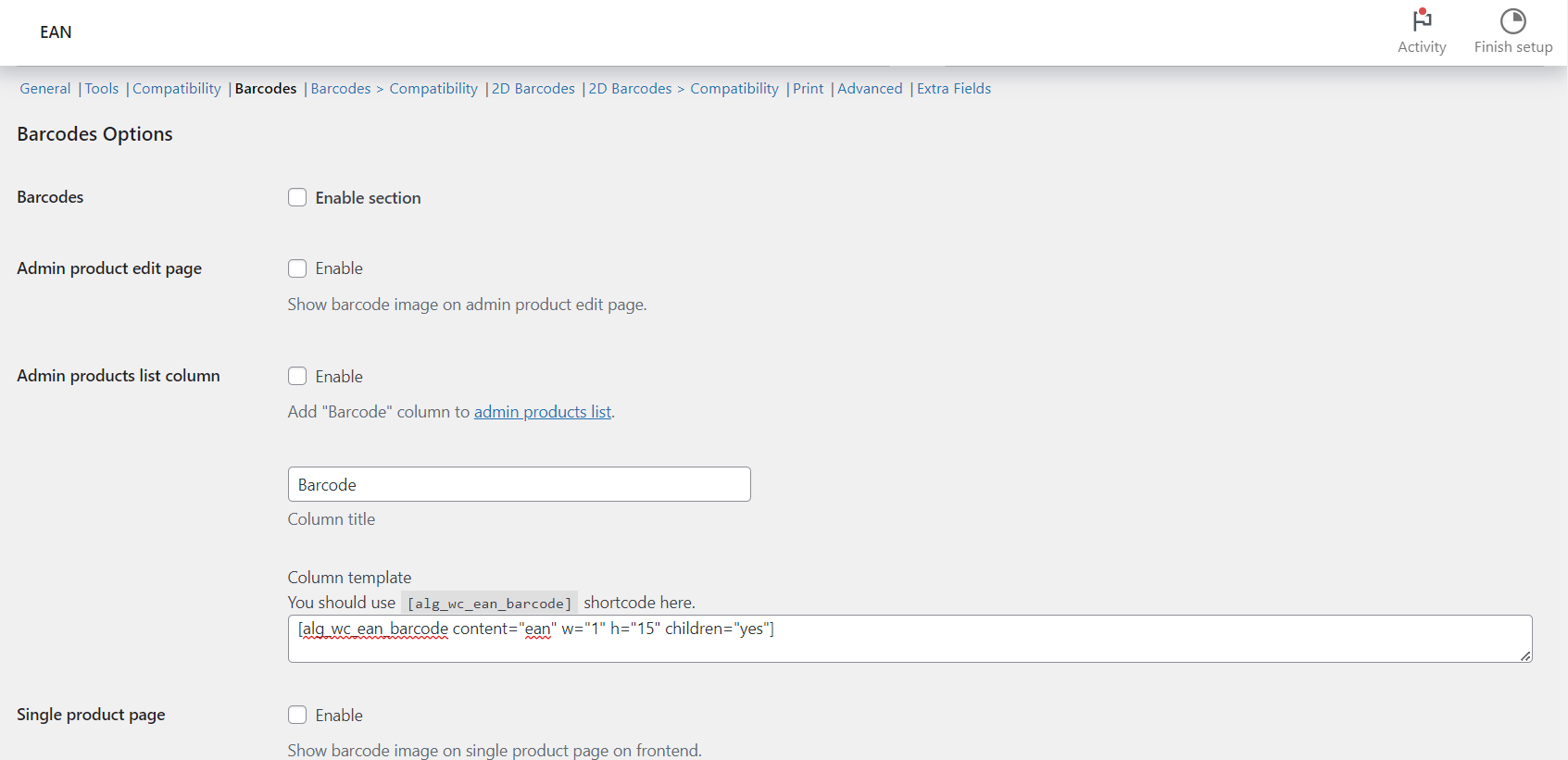Go to the Print tab
This screenshot has height=760, width=1568.
809,89
